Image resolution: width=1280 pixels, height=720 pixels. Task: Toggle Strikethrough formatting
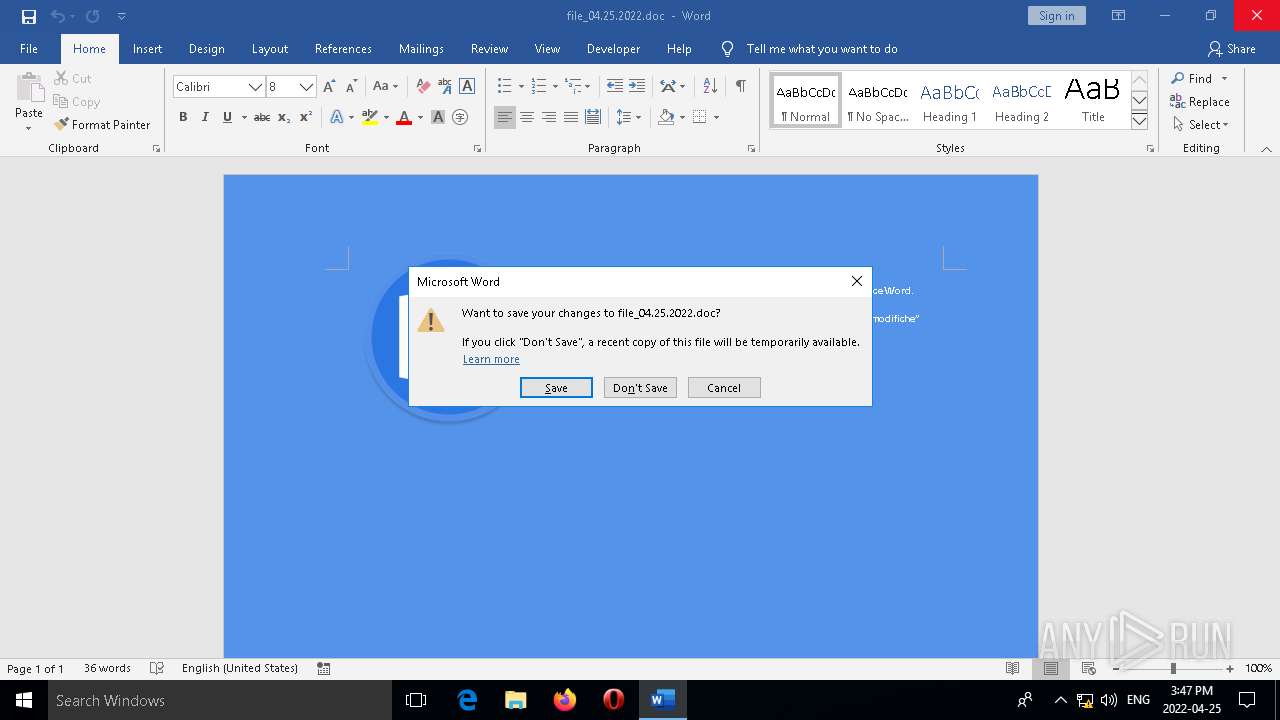pyautogui.click(x=262, y=117)
